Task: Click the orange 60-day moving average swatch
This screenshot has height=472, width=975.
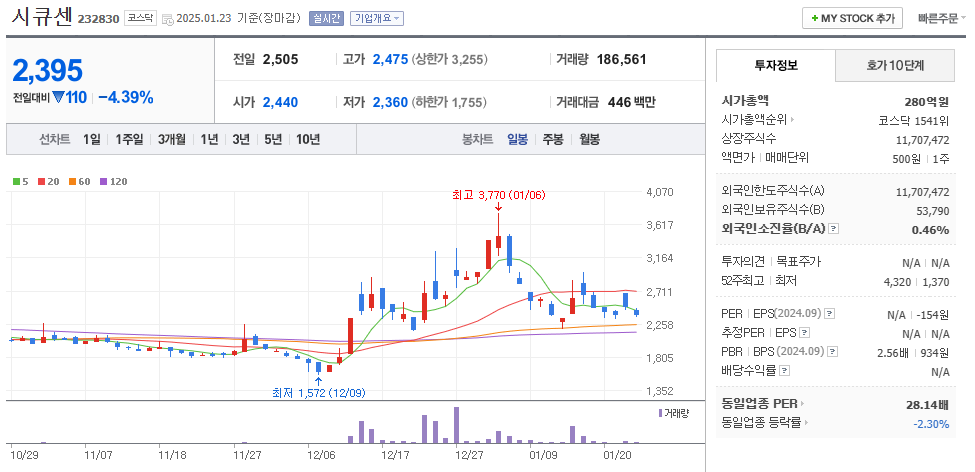Action: 72,182
